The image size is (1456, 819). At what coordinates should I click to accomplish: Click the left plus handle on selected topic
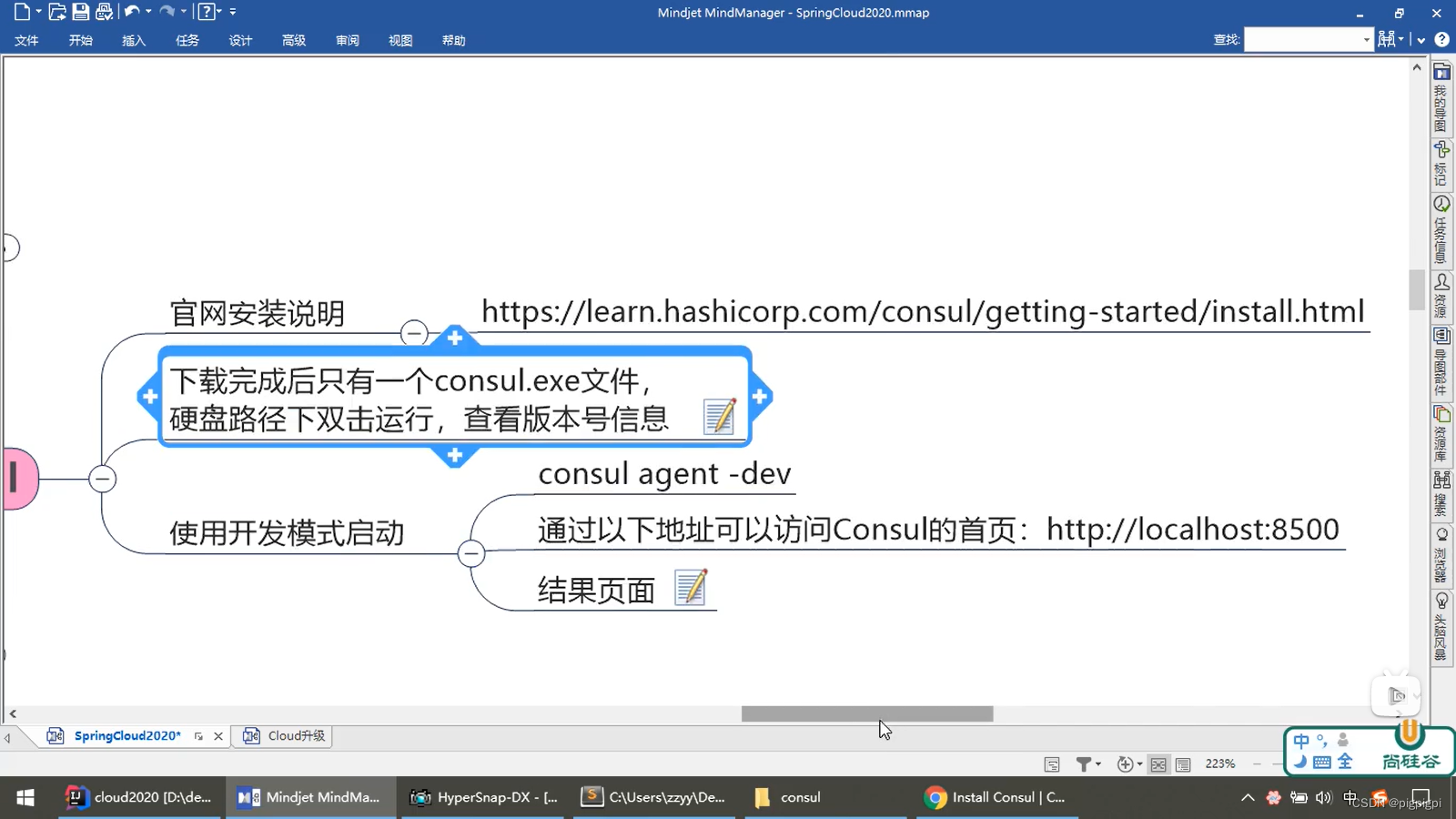pos(150,397)
